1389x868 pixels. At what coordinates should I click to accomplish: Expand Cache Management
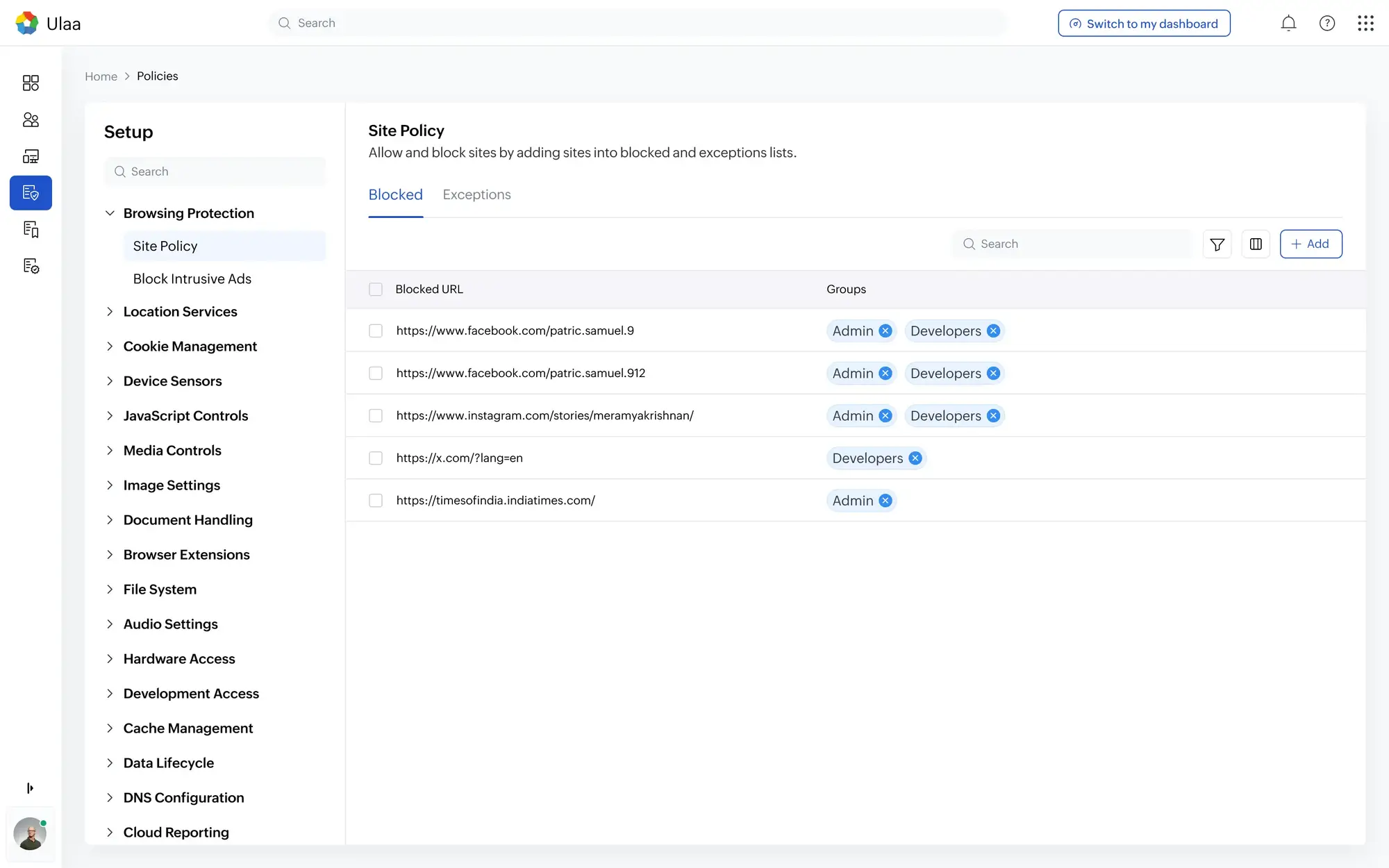click(110, 728)
